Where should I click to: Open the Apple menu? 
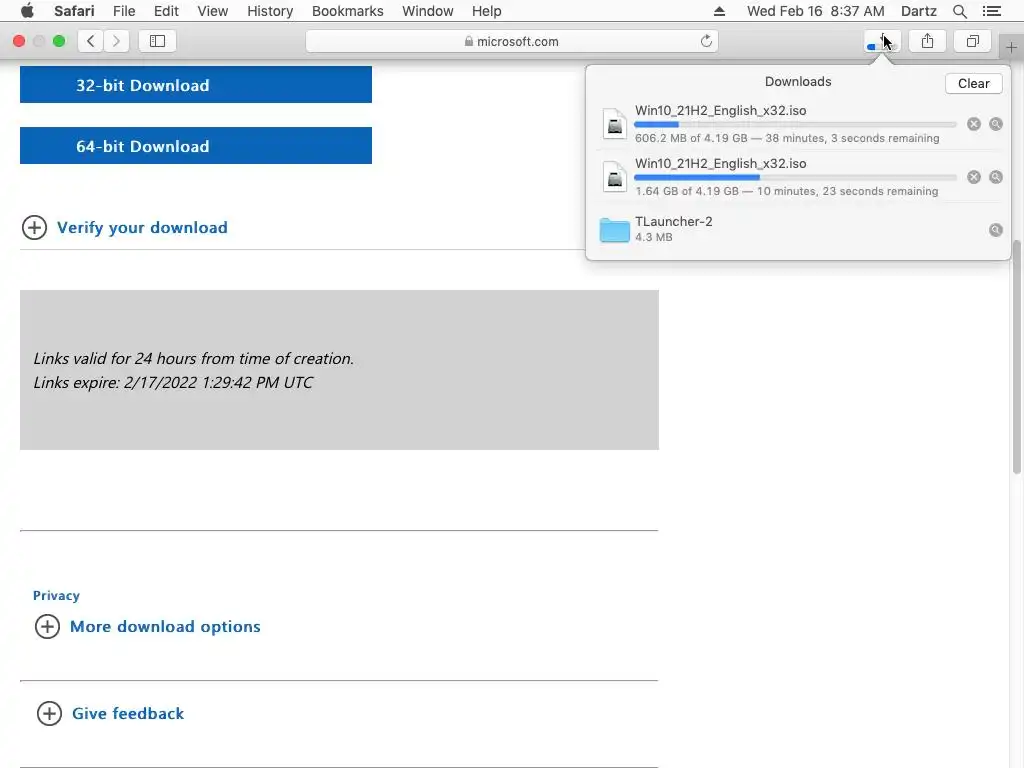27,11
